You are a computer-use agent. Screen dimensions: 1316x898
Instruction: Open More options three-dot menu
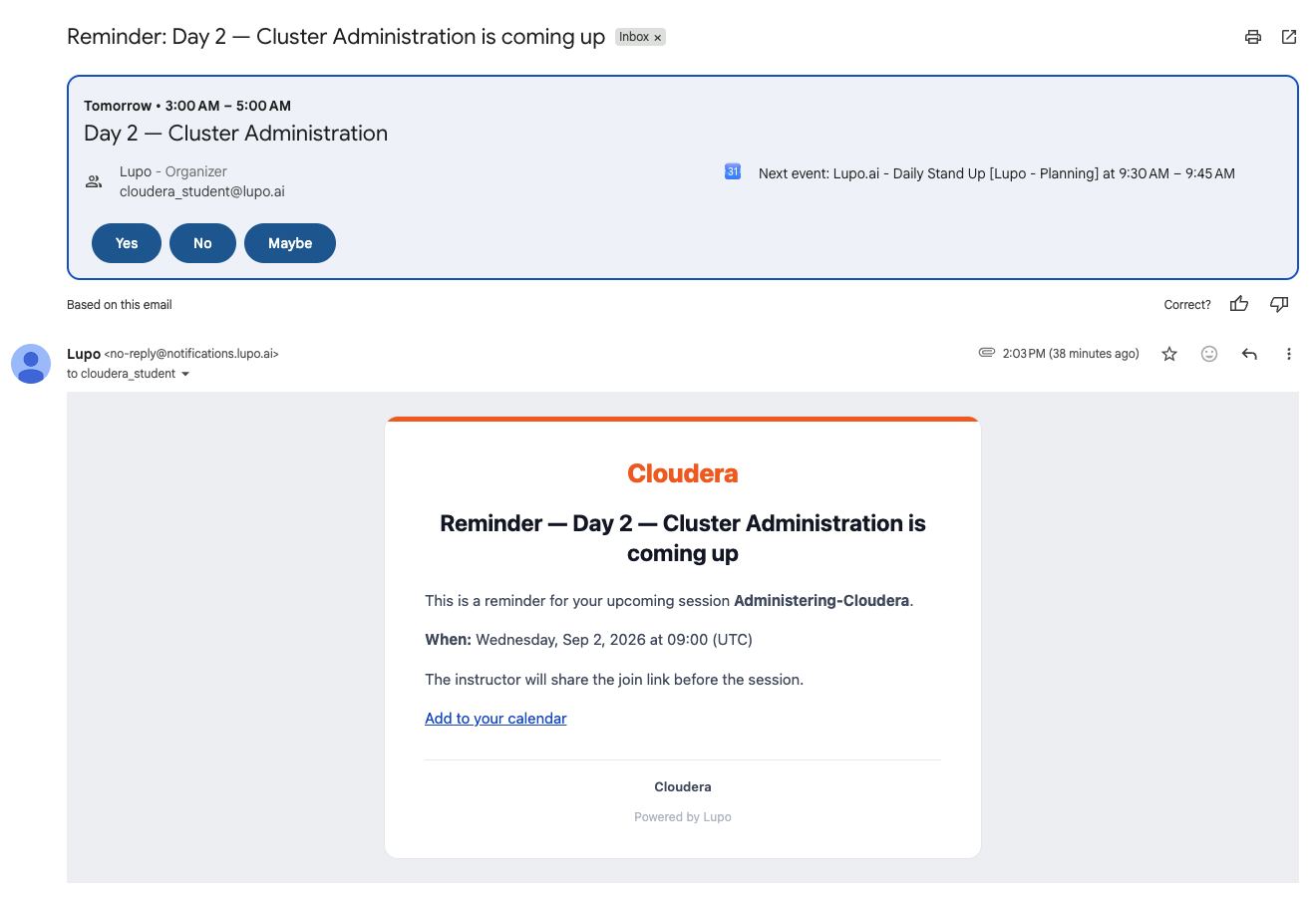pos(1289,354)
